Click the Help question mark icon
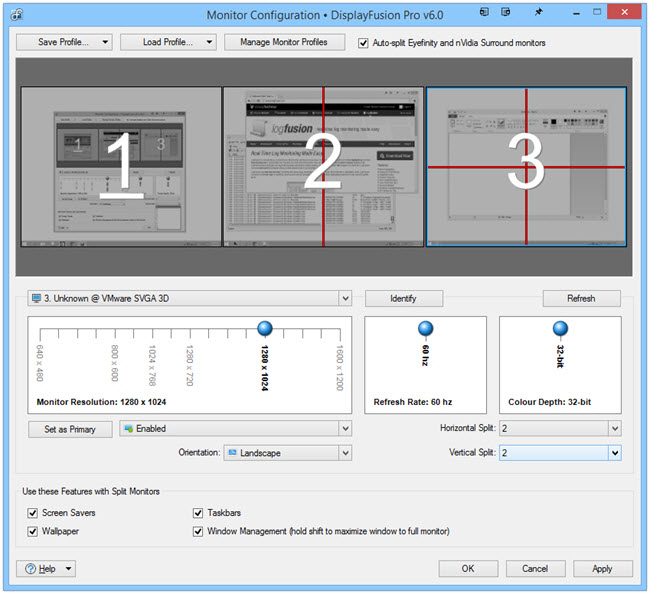This screenshot has width=650, height=594. [x=30, y=568]
